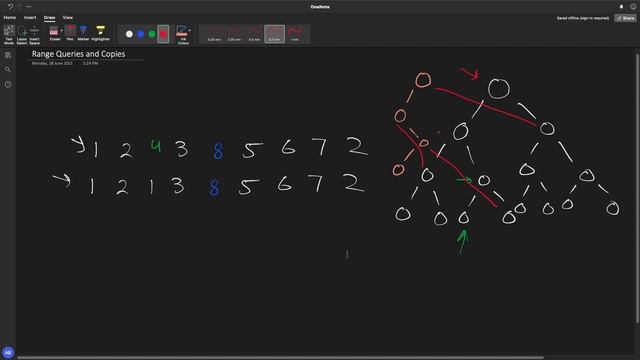Set pen thickness to 0.35 mm
640x360 pixels.
click(x=234, y=34)
